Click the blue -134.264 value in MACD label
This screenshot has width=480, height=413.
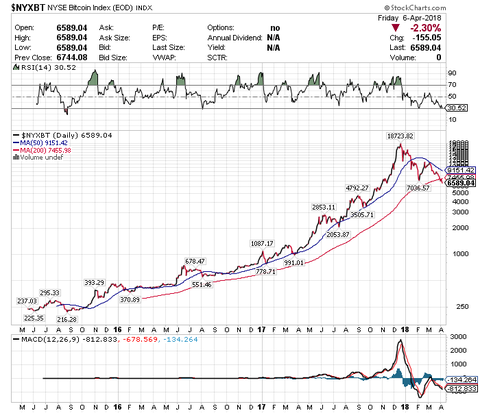[x=180, y=339]
